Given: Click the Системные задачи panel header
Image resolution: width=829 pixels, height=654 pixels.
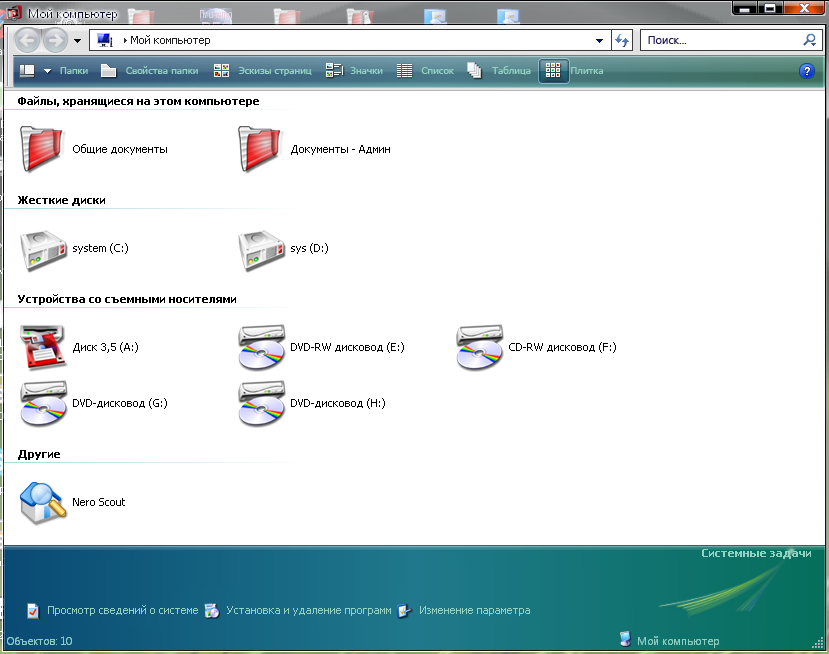Looking at the screenshot, I should tap(756, 553).
